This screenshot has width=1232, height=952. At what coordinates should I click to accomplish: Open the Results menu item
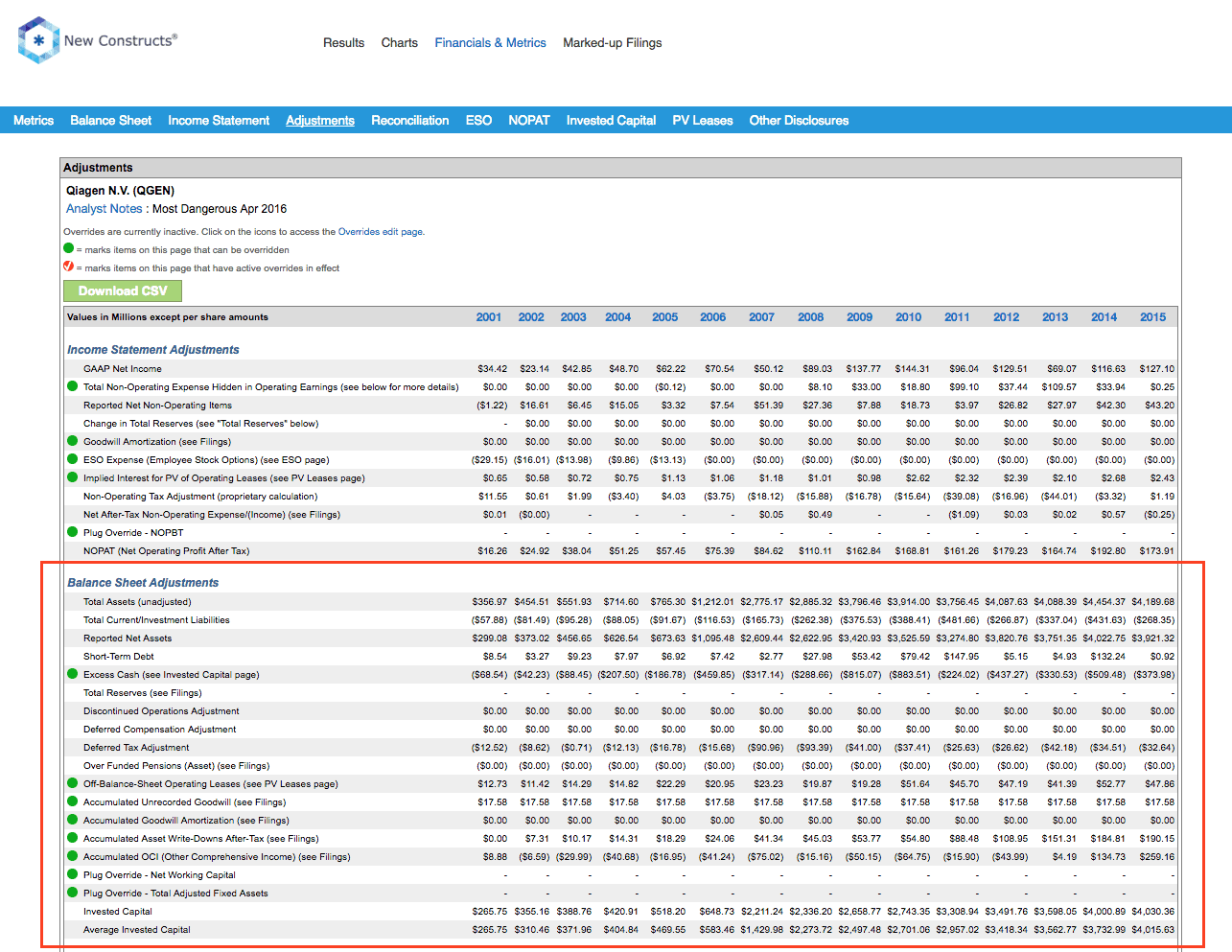click(x=343, y=43)
